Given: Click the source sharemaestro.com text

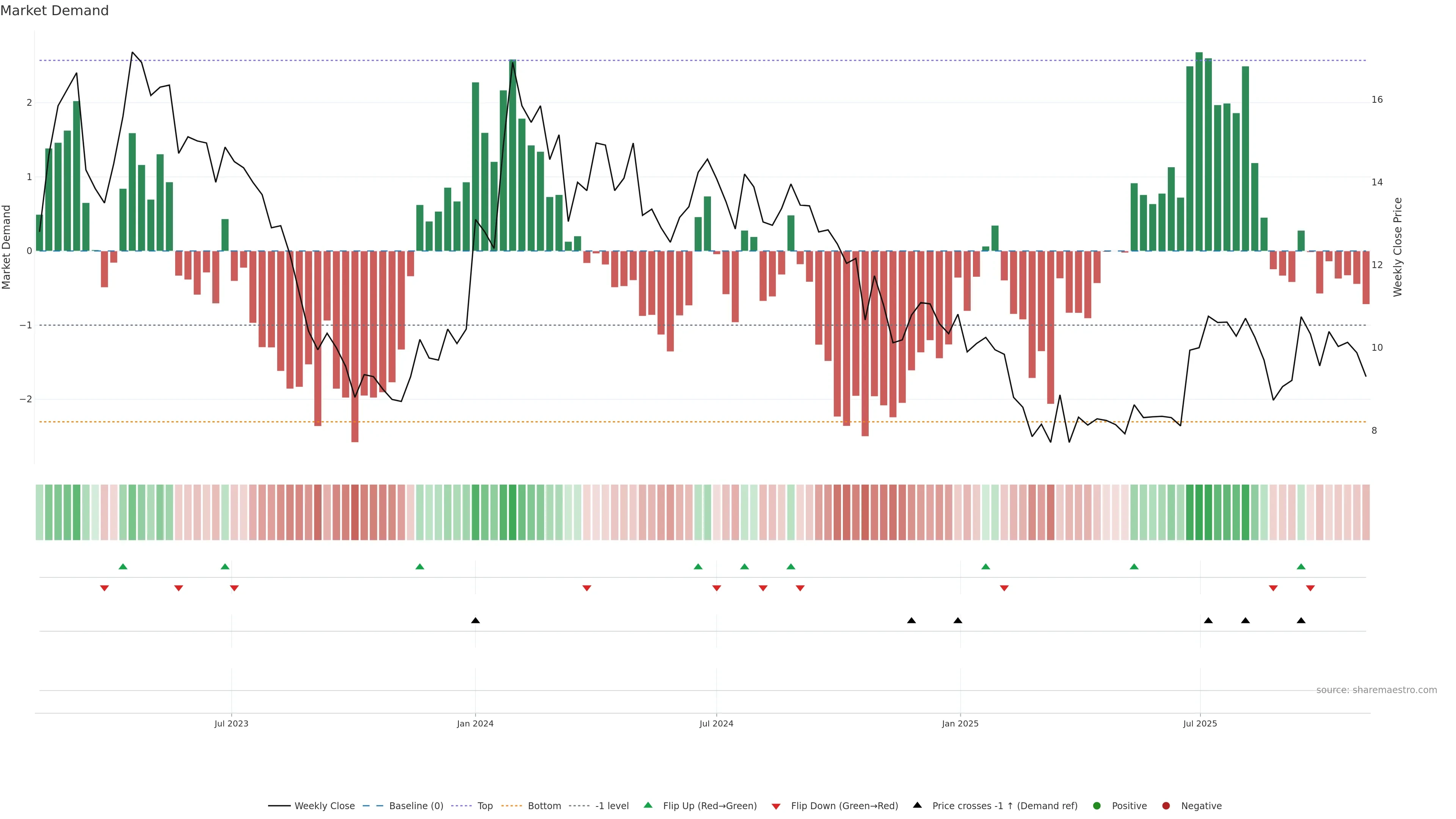Looking at the screenshot, I should coord(1376,690).
